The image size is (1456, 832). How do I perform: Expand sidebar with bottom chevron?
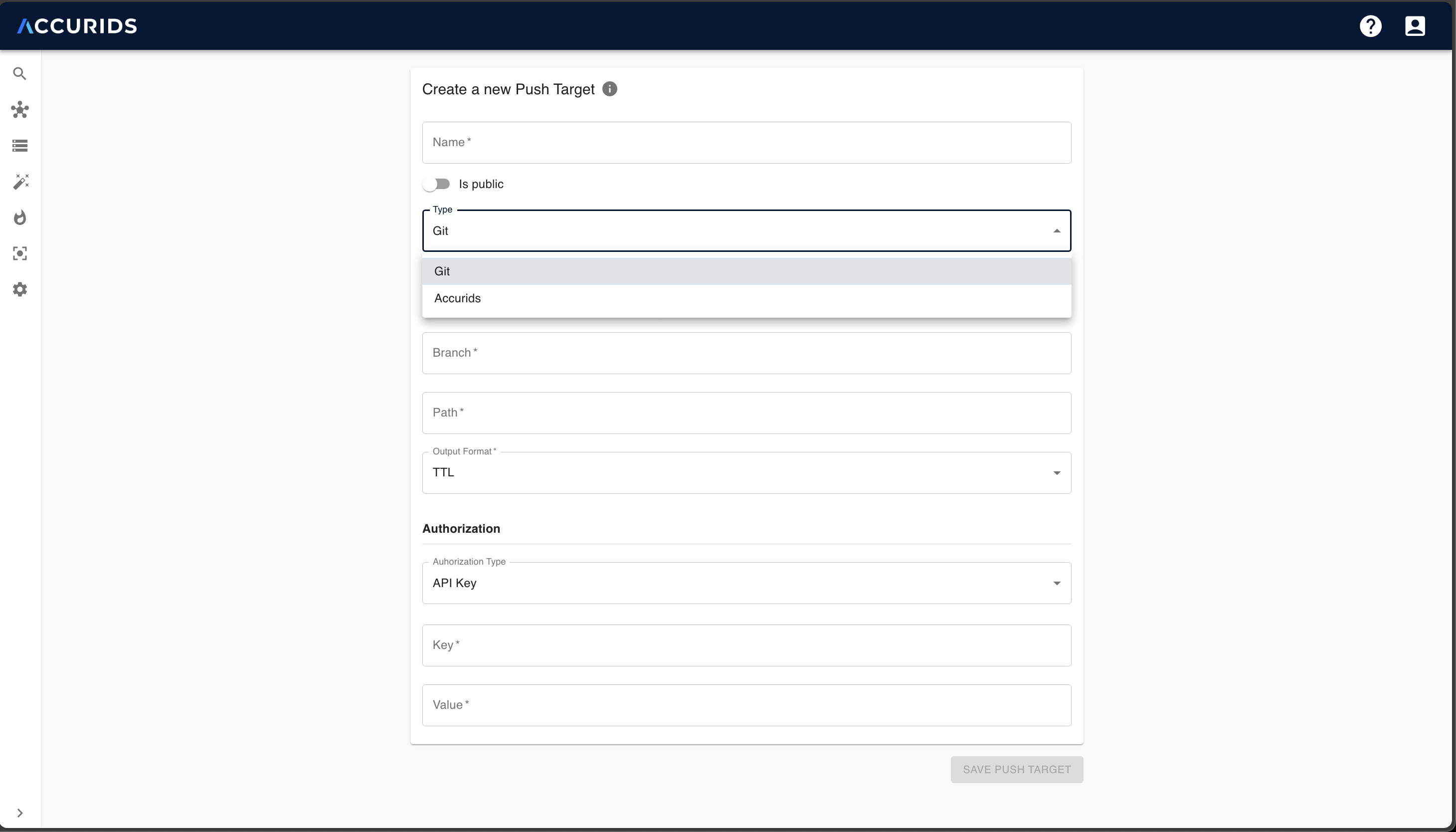pos(20,813)
